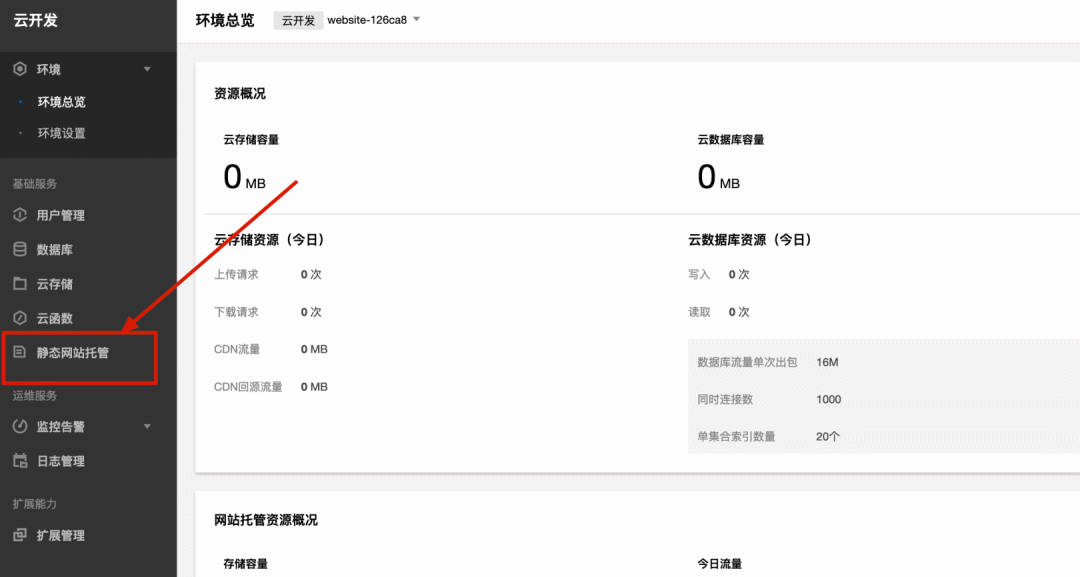Collapse the 环境 menu arrow
This screenshot has width=1080, height=577.
click(x=147, y=69)
